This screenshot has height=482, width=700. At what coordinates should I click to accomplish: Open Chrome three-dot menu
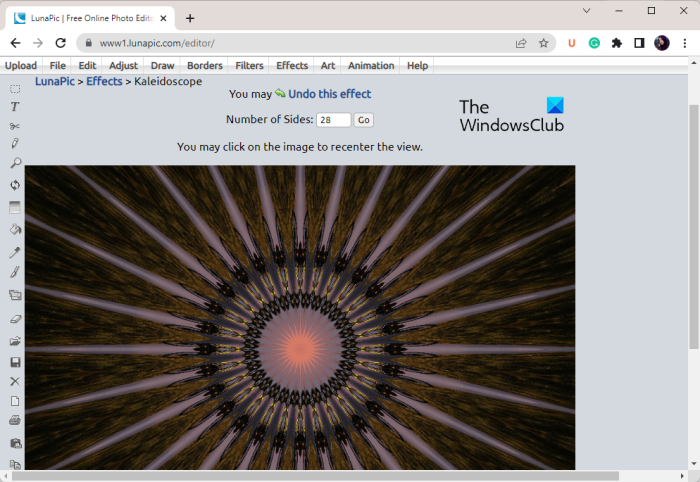point(684,43)
